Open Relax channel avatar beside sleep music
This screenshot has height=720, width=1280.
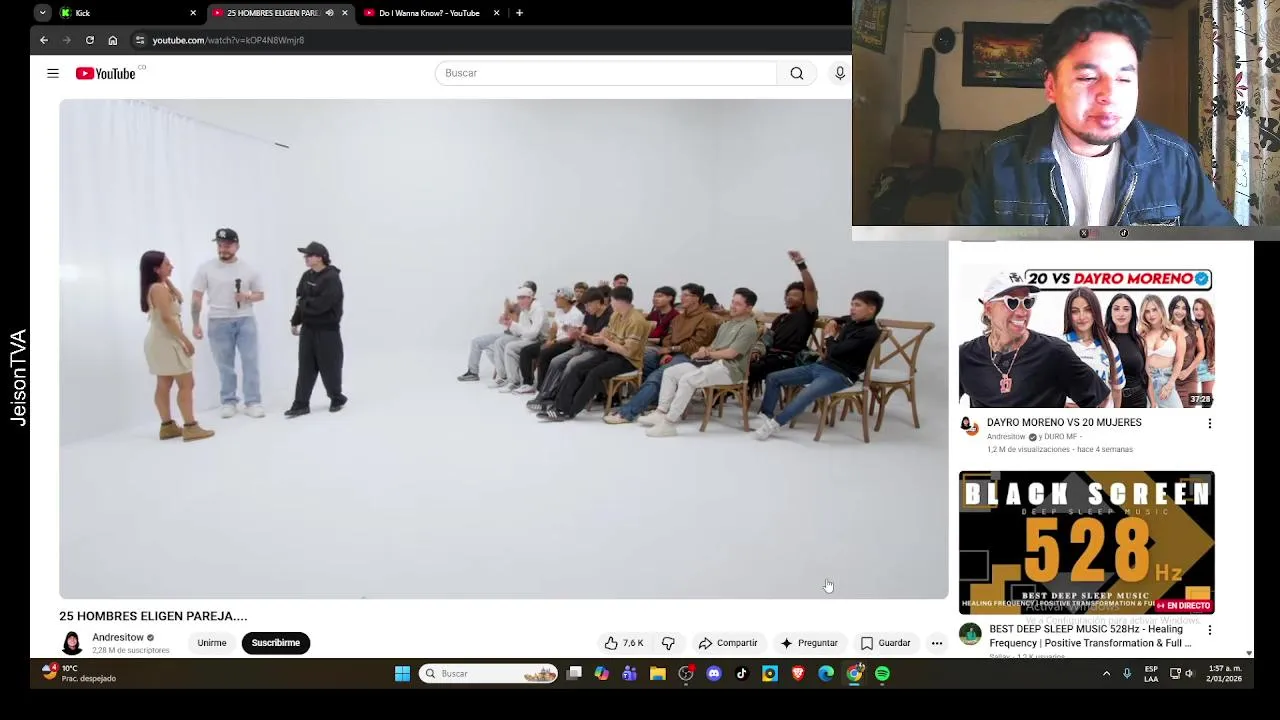970,633
